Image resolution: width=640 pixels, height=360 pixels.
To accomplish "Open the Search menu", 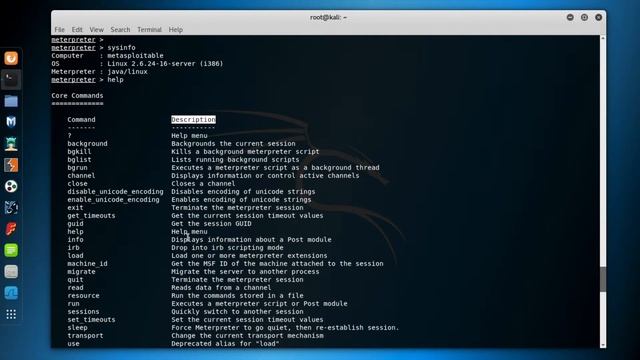I will tap(120, 29).
